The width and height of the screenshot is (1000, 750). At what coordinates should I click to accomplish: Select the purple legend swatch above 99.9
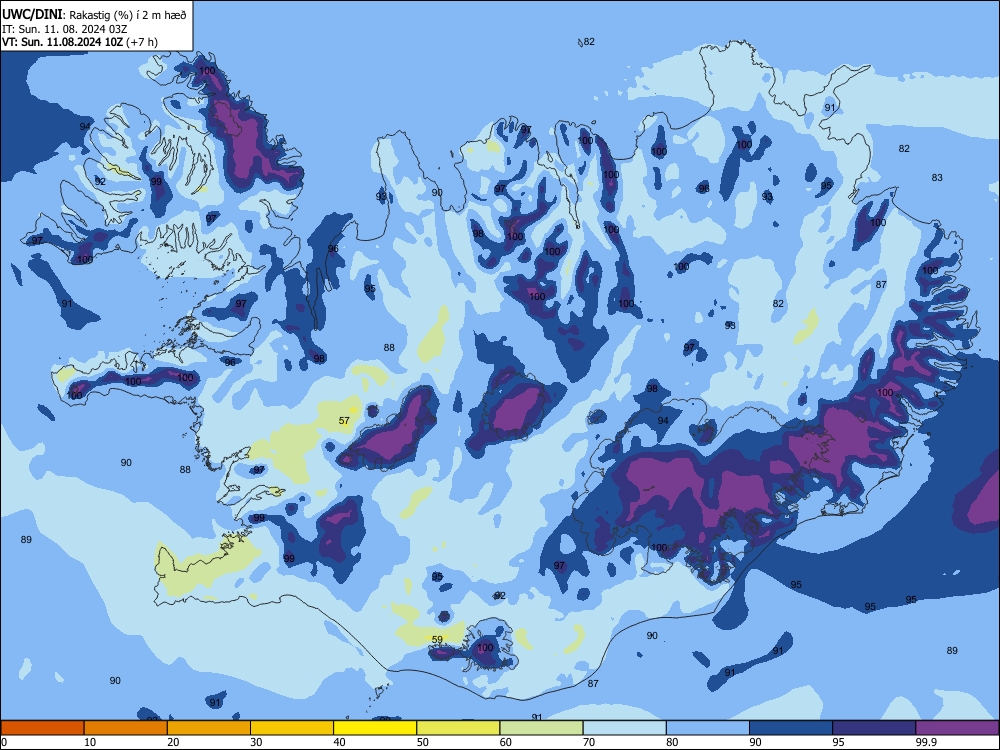tap(957, 728)
